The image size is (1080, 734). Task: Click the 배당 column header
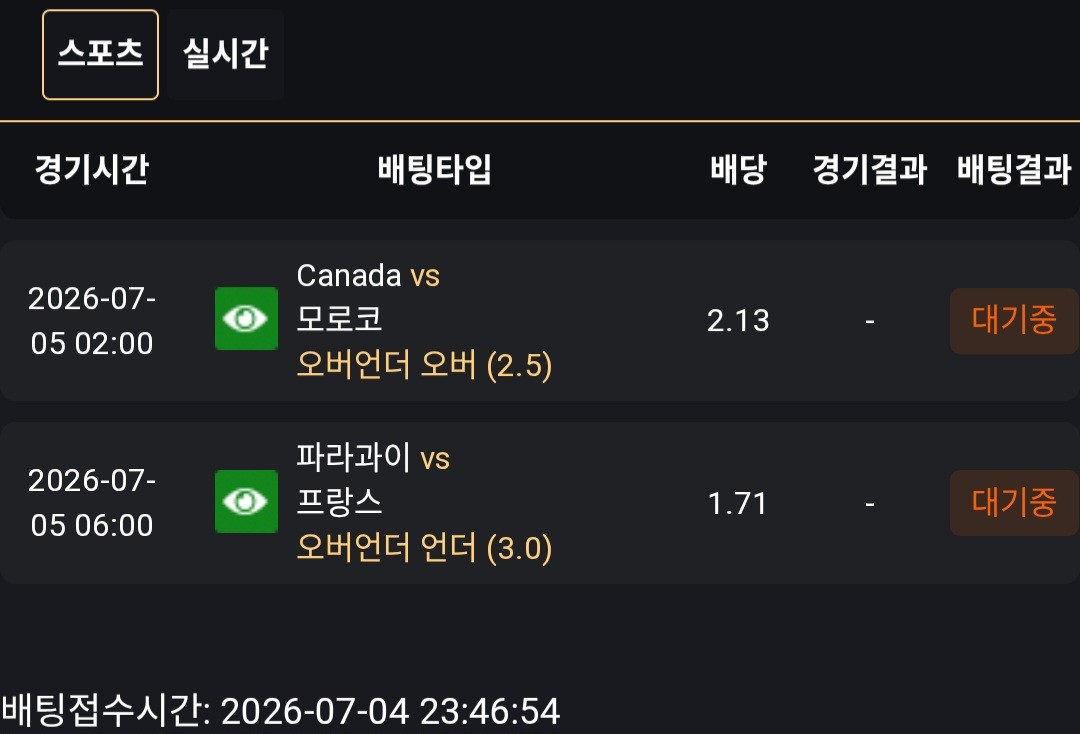pos(738,169)
